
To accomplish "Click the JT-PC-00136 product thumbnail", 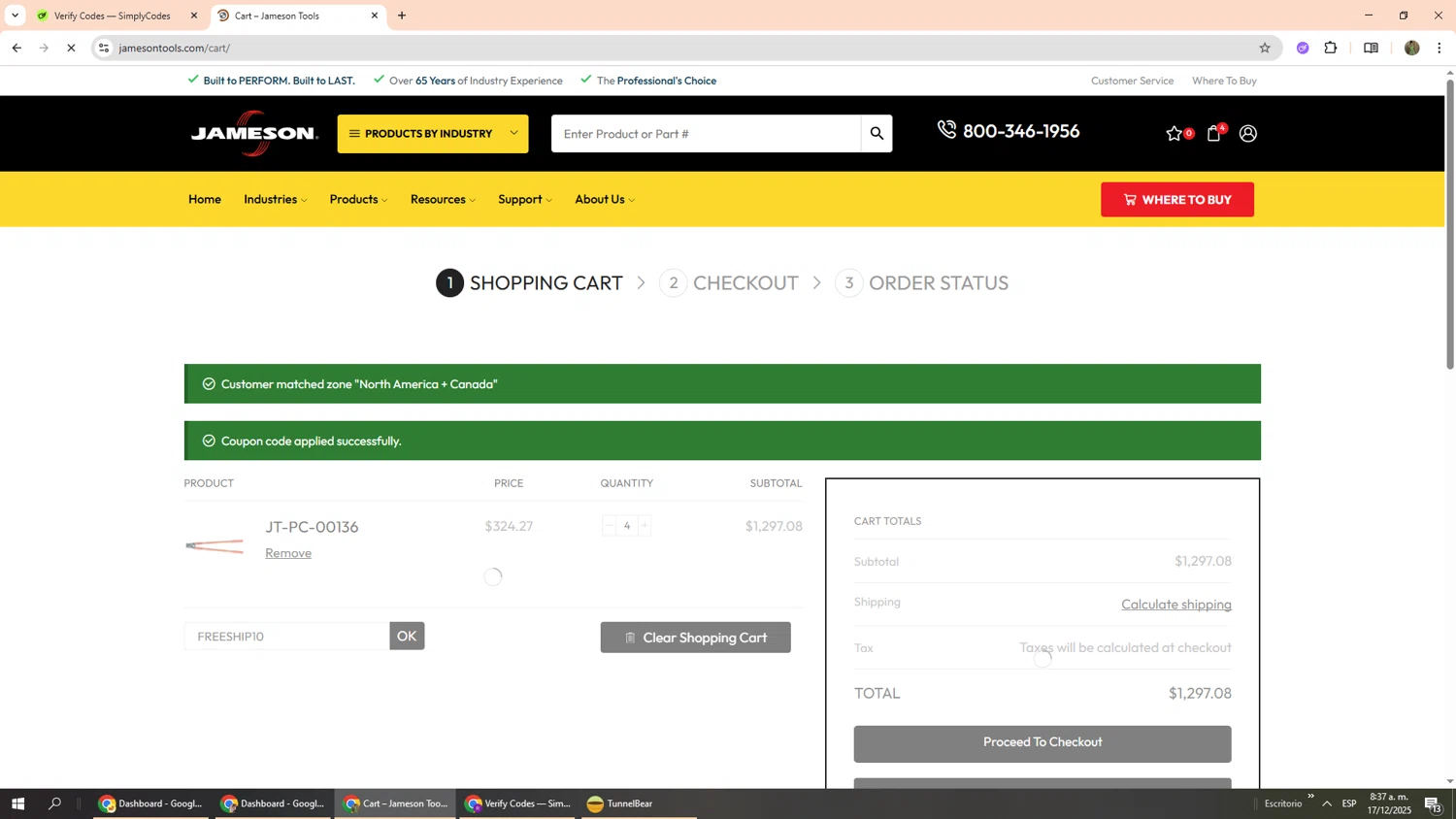I will click(x=215, y=546).
